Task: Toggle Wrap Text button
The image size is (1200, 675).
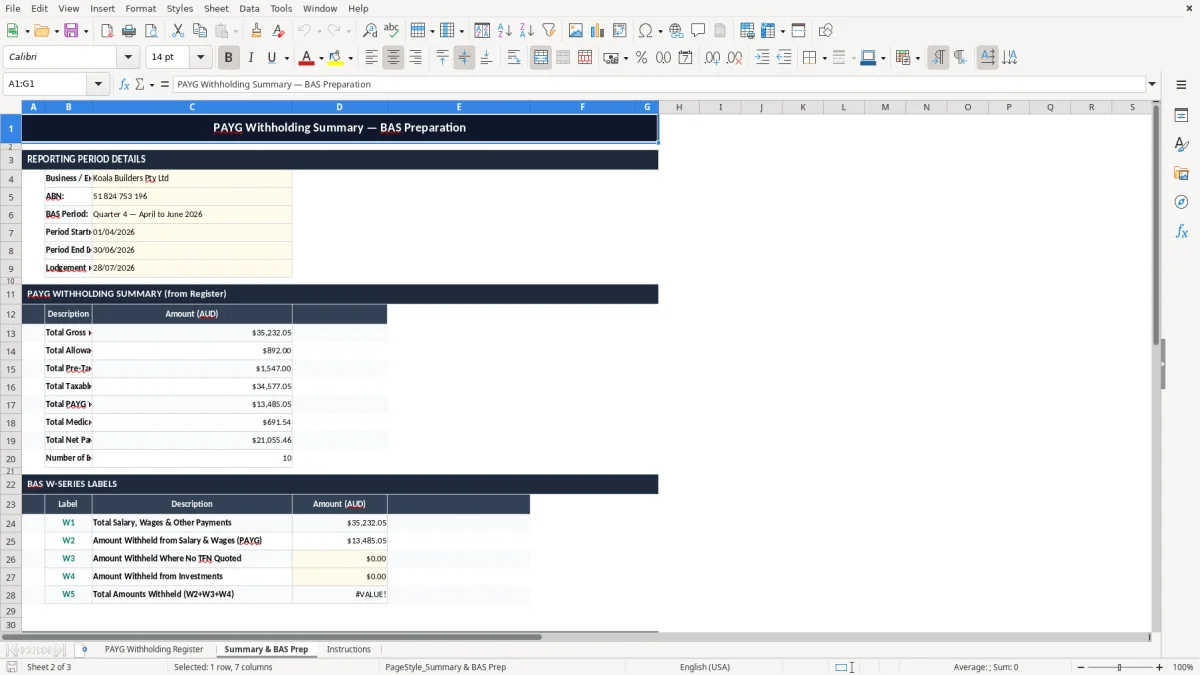Action: tap(513, 58)
